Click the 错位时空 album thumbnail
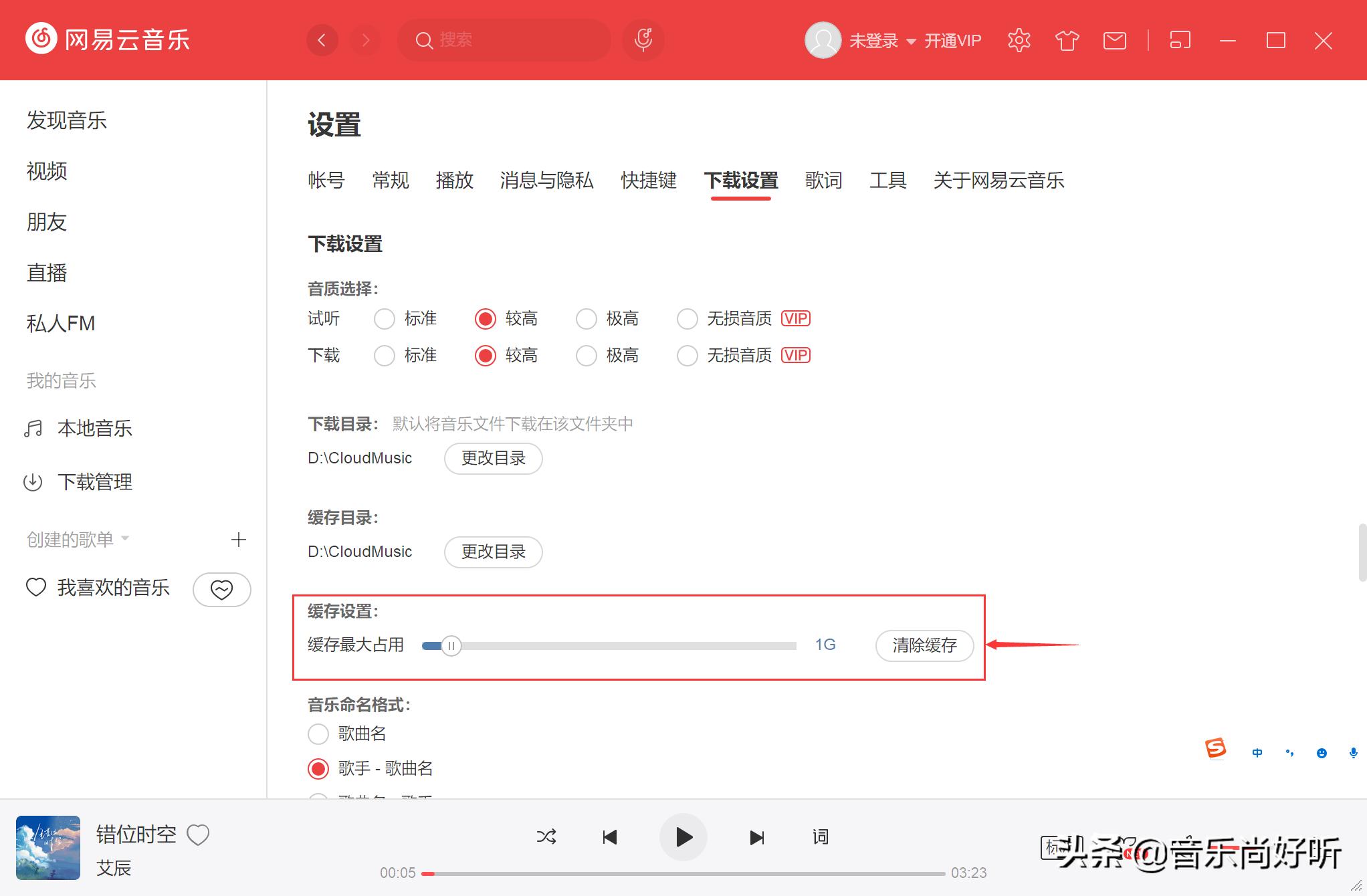The image size is (1367, 896). [x=47, y=848]
